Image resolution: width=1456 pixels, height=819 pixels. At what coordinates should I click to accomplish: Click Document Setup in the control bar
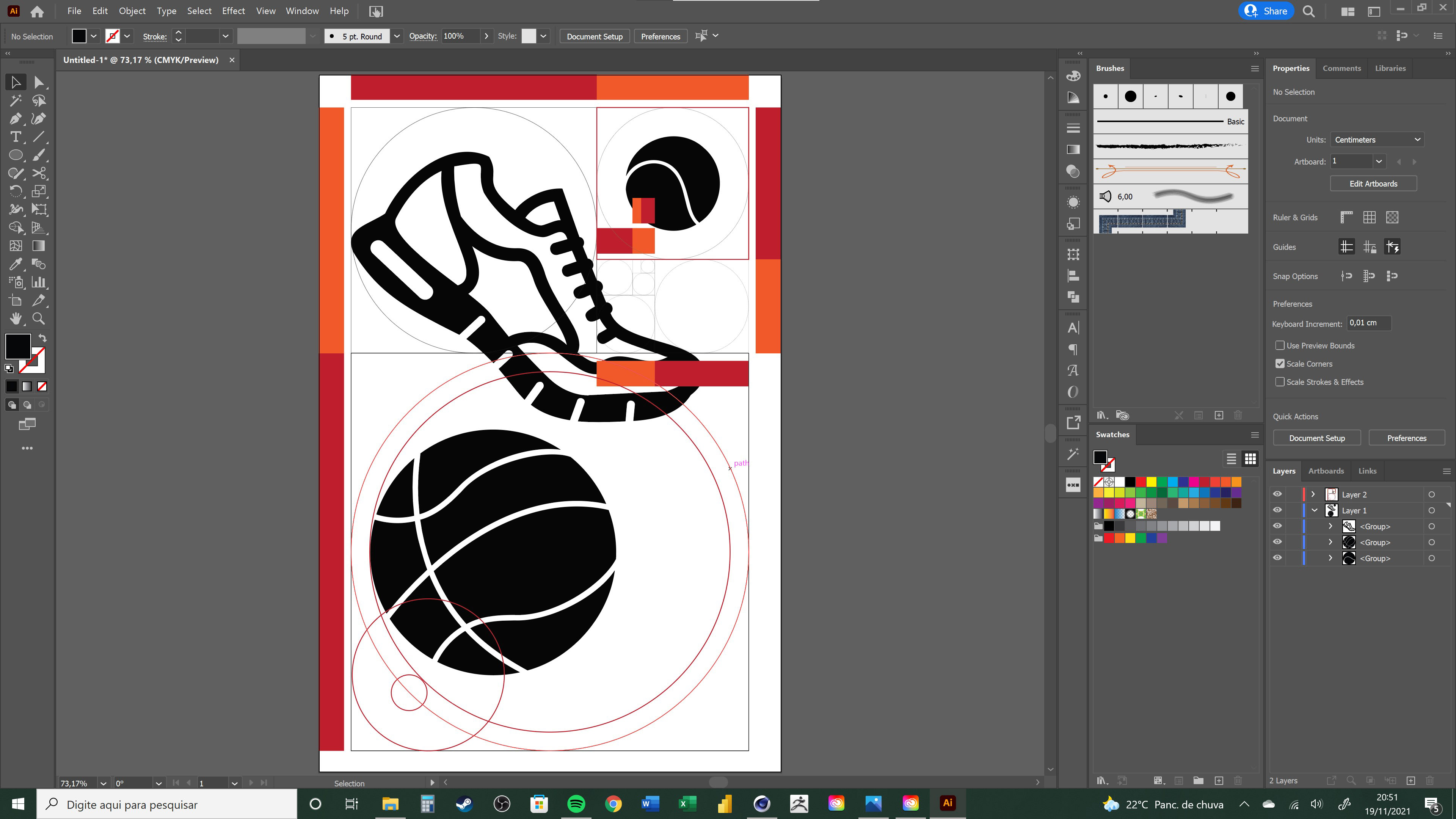click(x=594, y=36)
